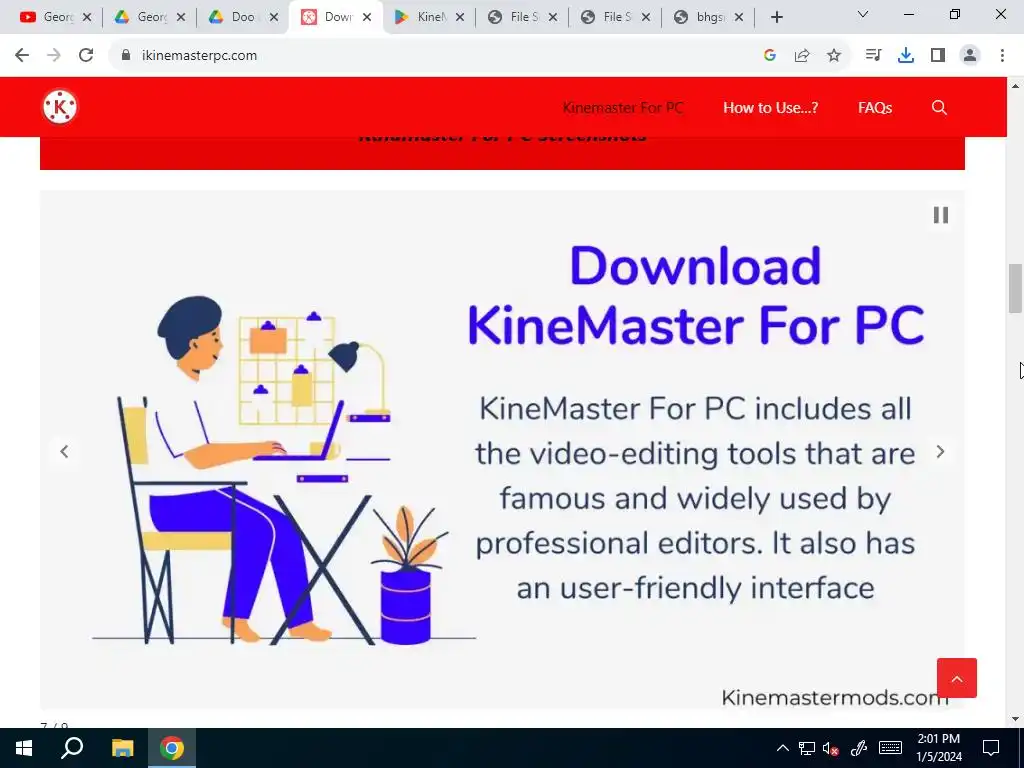The width and height of the screenshot is (1024, 768).
Task: Bookmark this page with star icon
Action: pos(834,56)
